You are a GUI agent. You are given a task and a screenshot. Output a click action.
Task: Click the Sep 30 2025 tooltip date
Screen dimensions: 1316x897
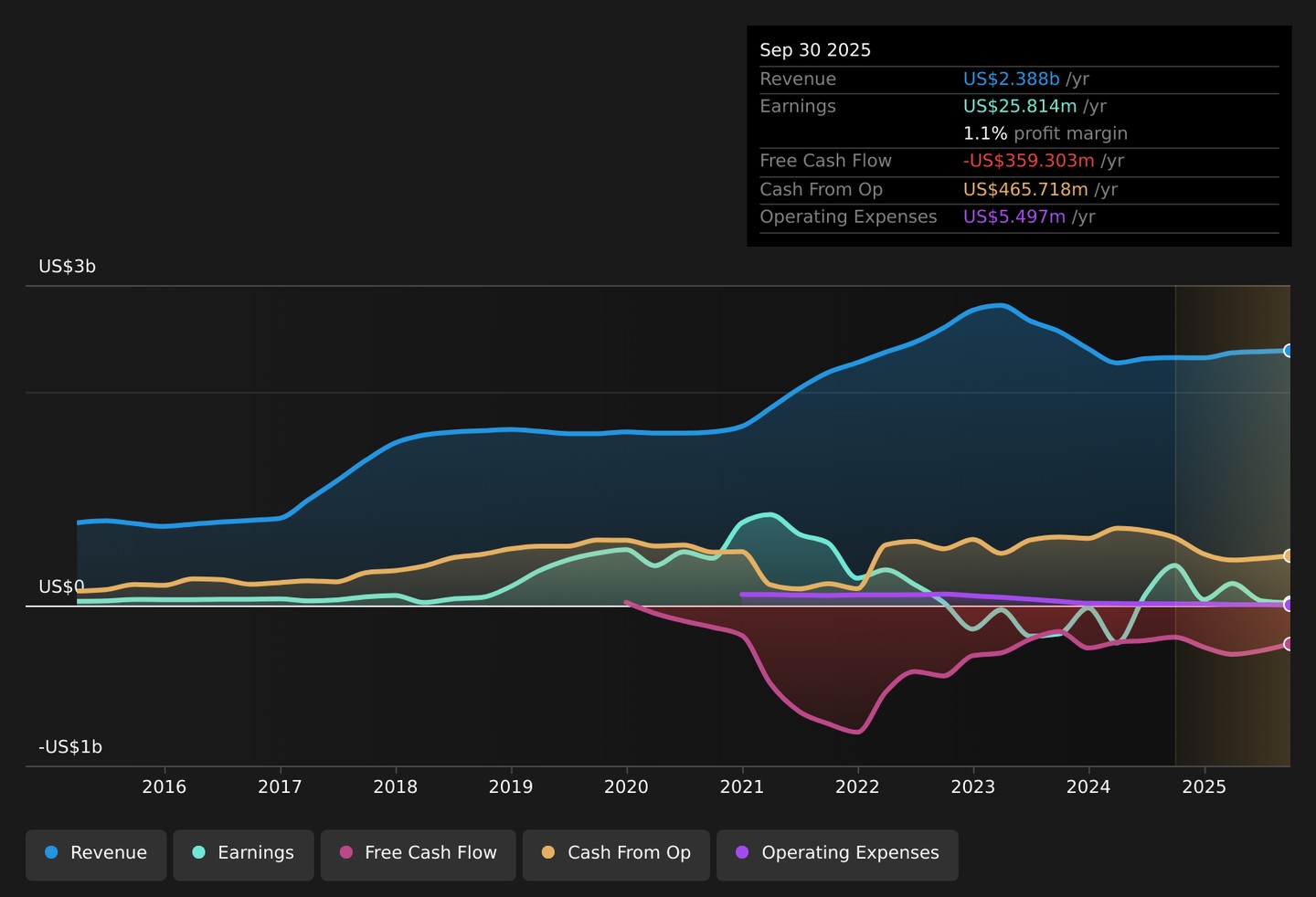(x=815, y=50)
